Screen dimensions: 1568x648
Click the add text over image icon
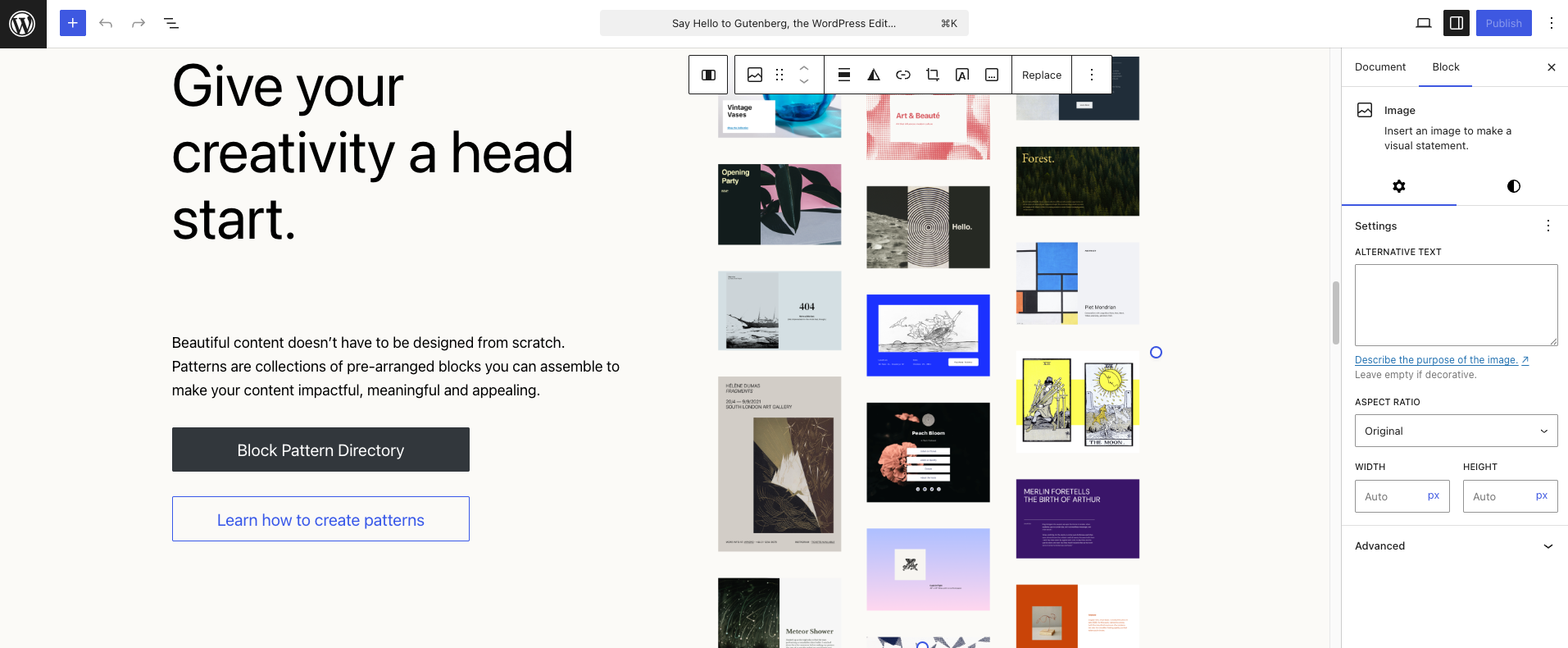(962, 75)
